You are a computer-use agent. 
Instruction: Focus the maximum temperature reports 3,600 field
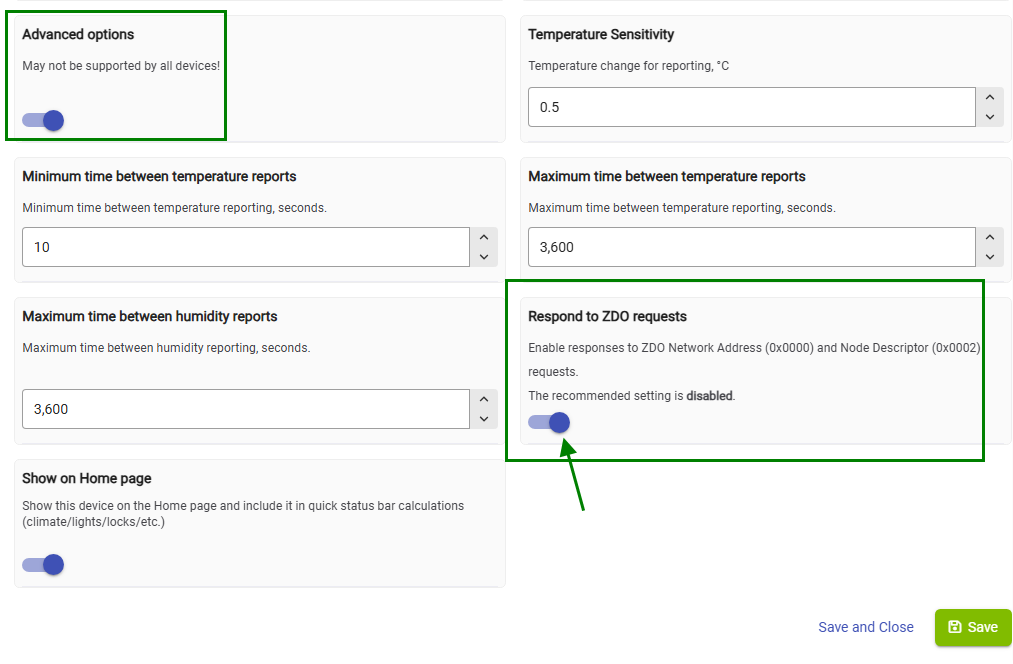[751, 247]
